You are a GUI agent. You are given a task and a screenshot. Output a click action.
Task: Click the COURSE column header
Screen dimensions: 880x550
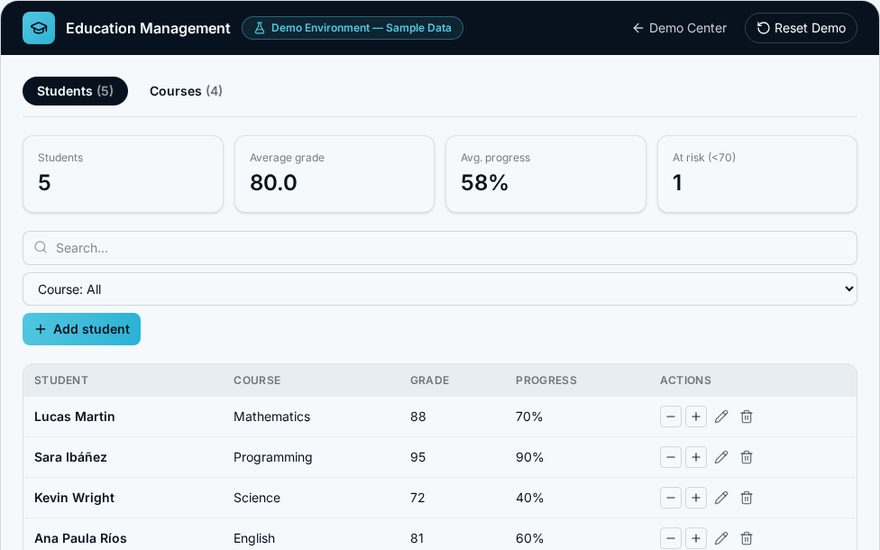pos(257,381)
